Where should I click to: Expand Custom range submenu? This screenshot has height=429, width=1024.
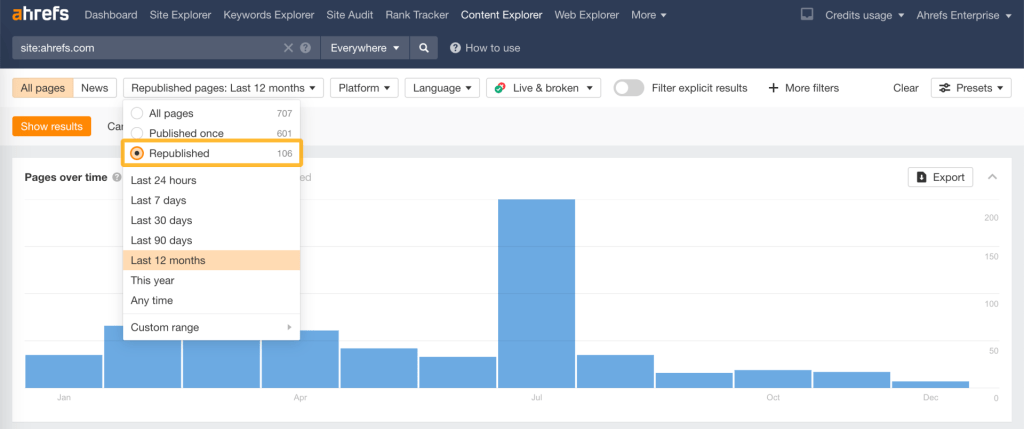point(211,327)
